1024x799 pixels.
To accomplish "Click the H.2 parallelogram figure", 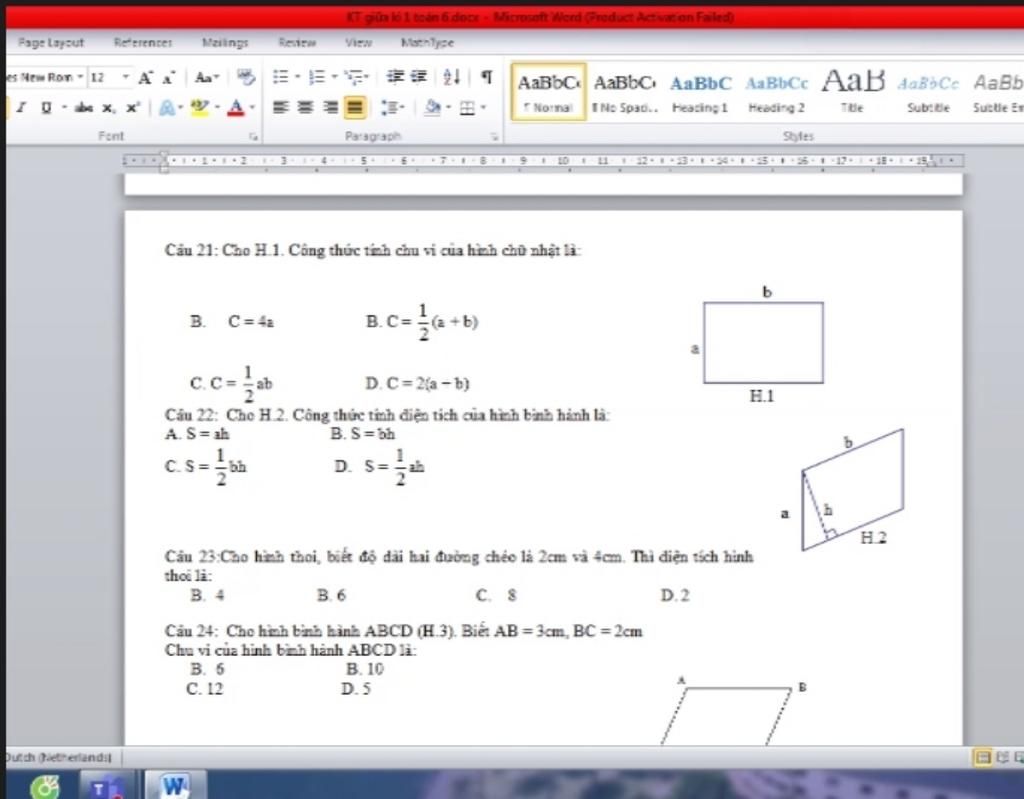I will tap(852, 489).
